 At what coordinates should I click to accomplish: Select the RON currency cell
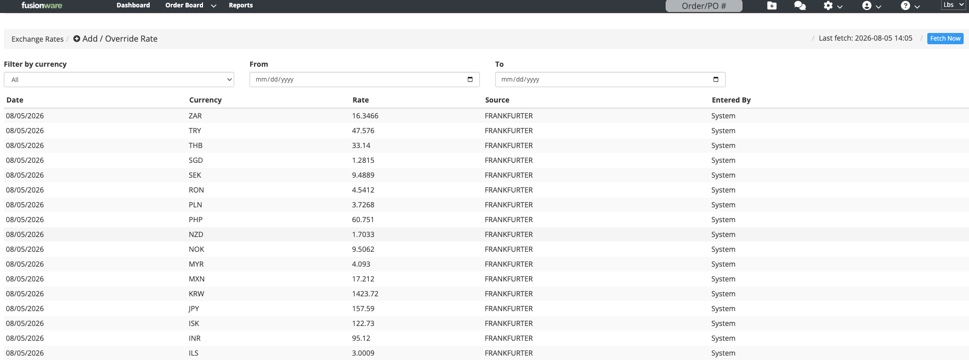pos(196,190)
